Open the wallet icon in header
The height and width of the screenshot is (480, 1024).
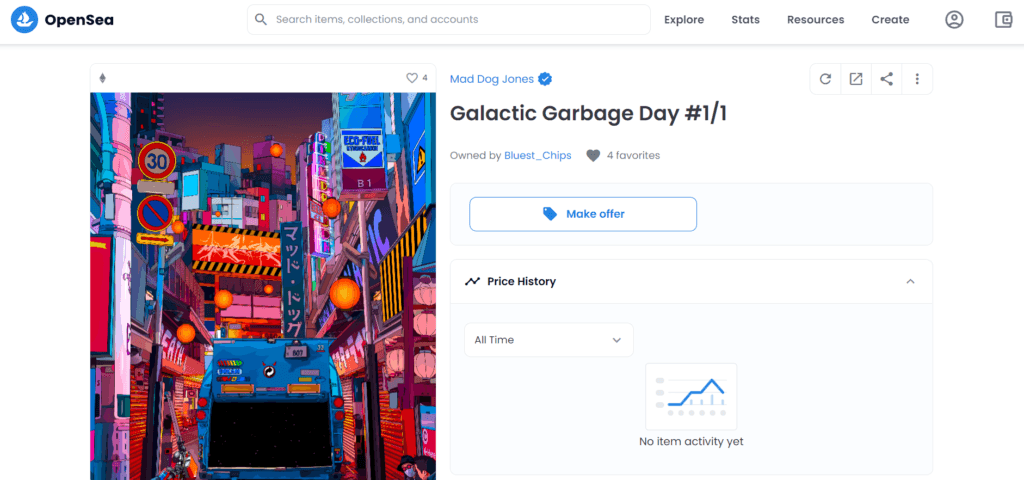(x=1003, y=20)
